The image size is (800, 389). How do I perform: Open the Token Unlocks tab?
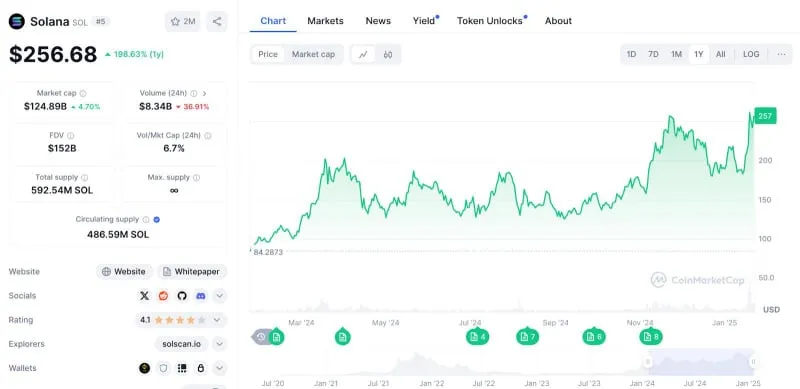[490, 21]
